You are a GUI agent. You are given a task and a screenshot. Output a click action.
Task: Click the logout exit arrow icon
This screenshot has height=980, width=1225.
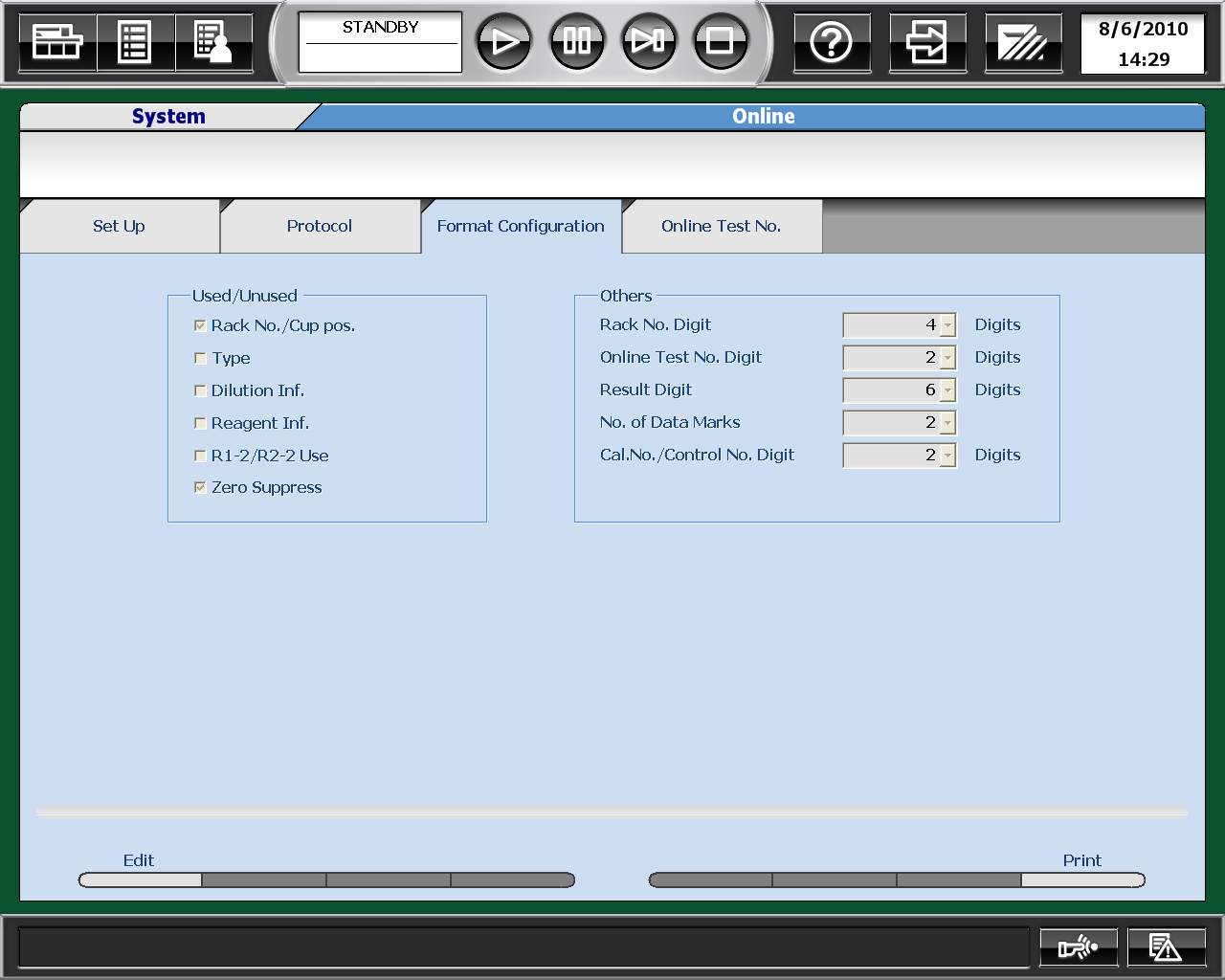926,42
